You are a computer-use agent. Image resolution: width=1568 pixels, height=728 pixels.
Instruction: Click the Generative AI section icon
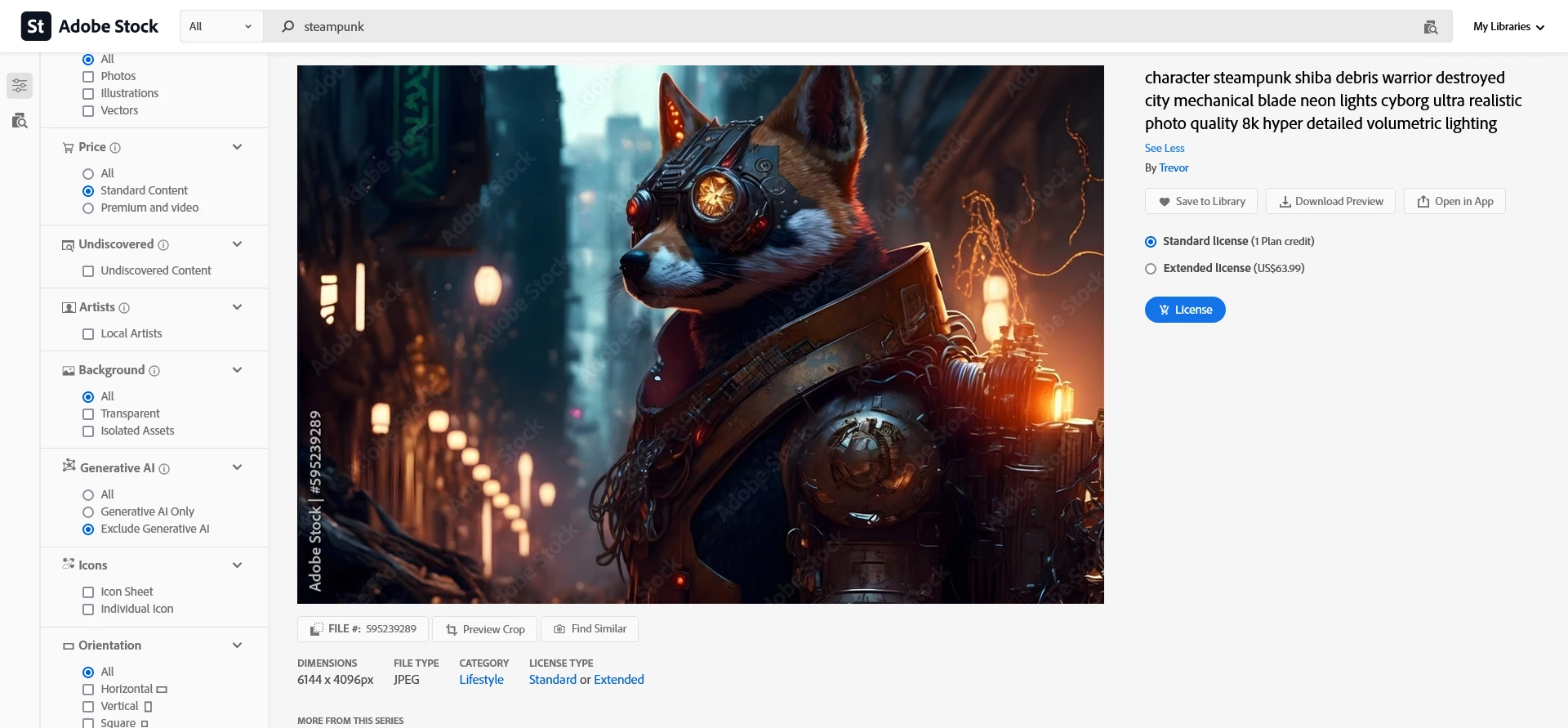point(69,466)
